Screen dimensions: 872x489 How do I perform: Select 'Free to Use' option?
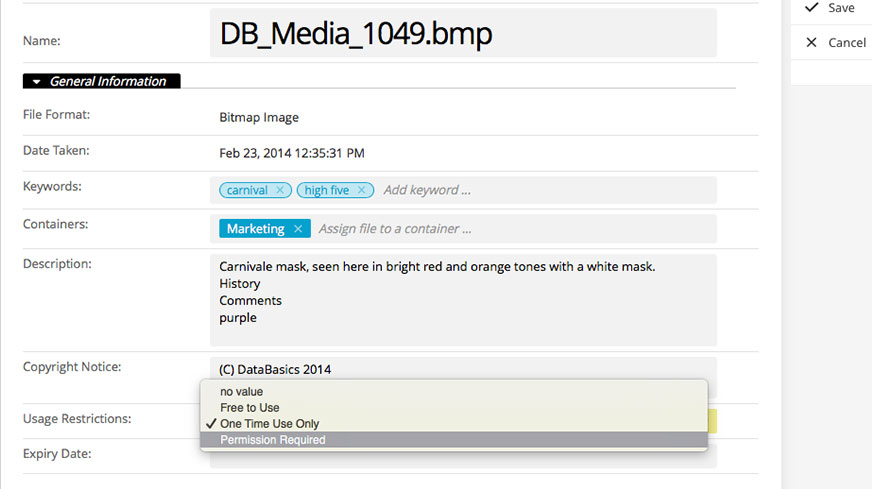454,408
